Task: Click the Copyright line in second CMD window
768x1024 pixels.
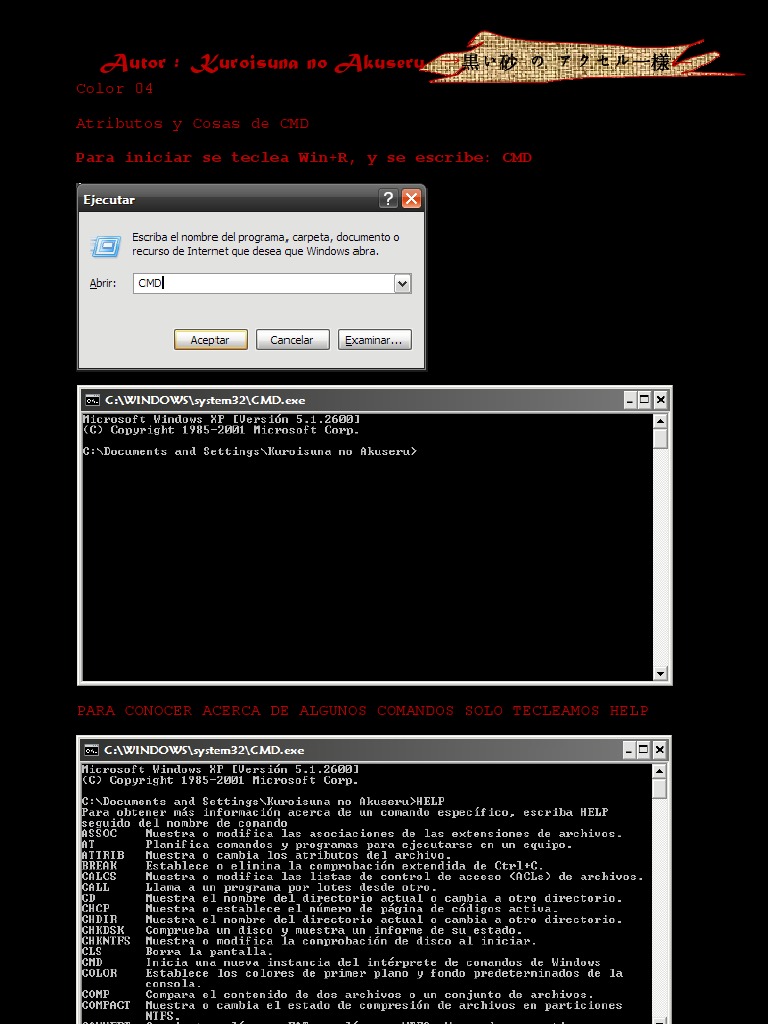Action: click(220, 780)
